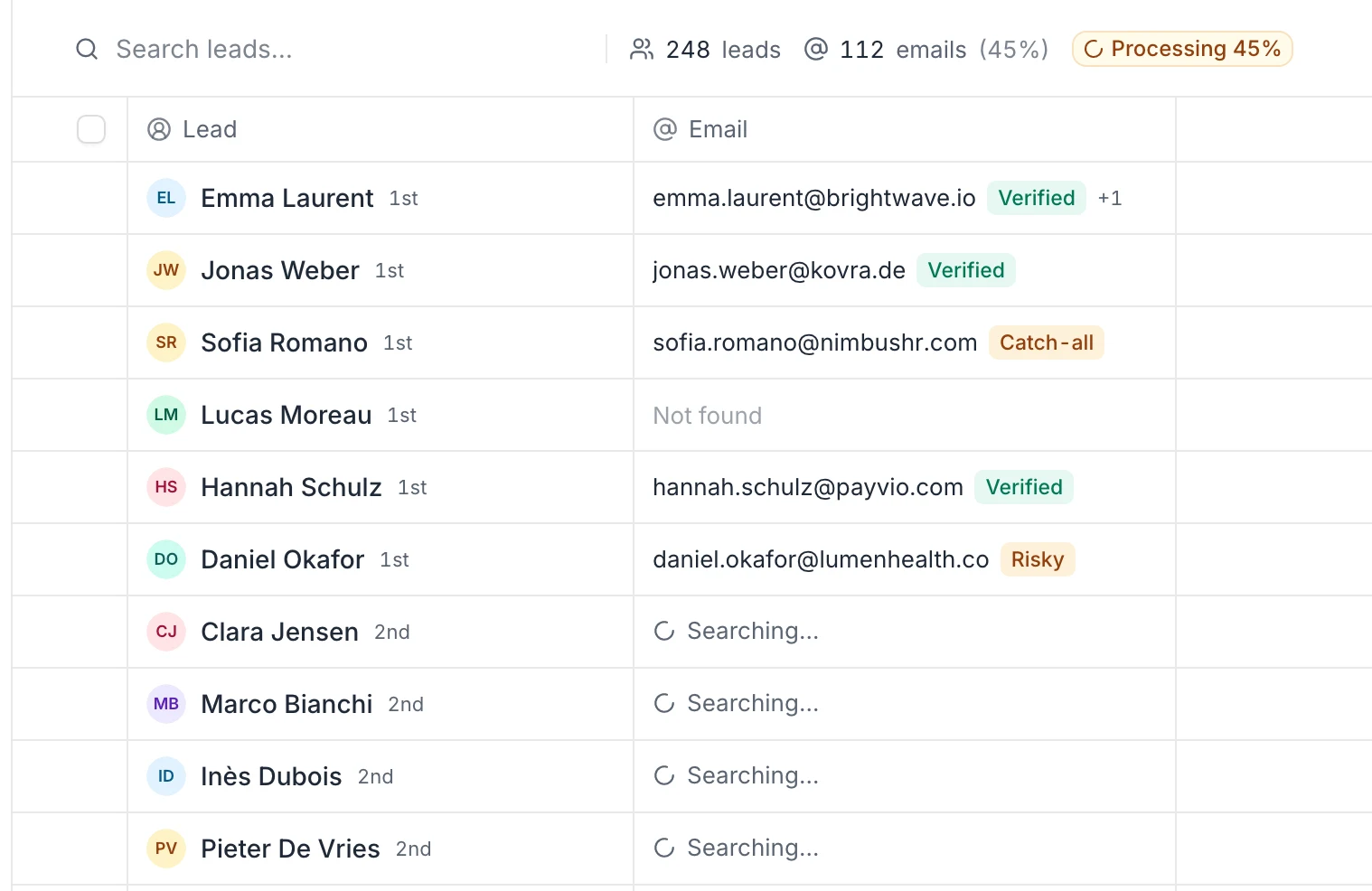This screenshot has width=1372, height=891.
Task: Click the Risky badge for Daniel Okafor's email
Action: pyautogui.click(x=1038, y=559)
